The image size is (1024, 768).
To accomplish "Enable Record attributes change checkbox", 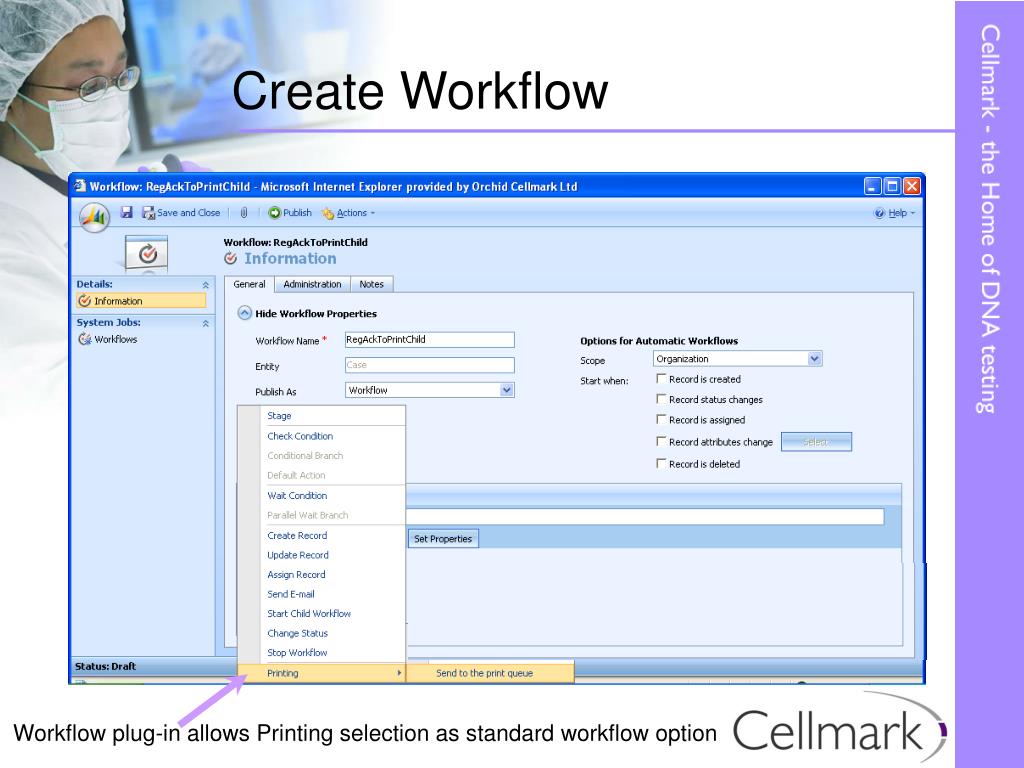I will click(662, 441).
